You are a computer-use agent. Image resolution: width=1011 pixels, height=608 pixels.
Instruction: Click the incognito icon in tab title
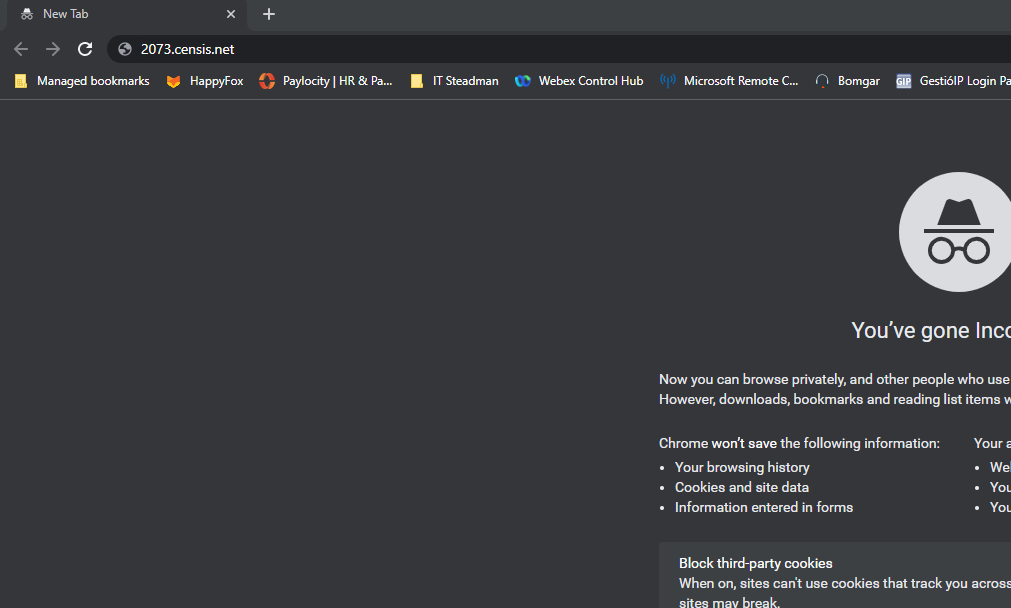pos(27,14)
